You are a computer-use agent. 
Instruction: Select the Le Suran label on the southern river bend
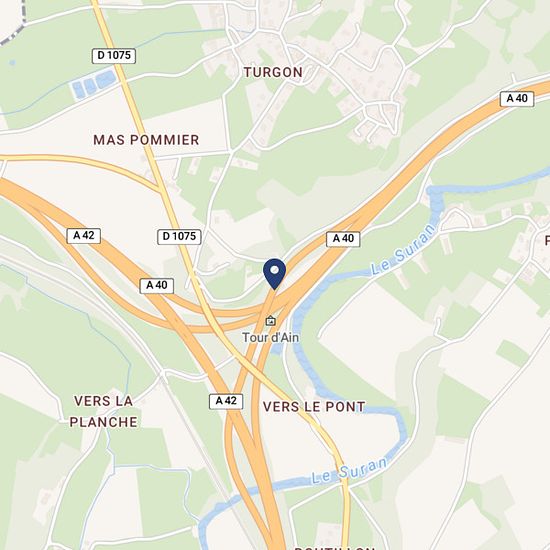[x=349, y=470]
